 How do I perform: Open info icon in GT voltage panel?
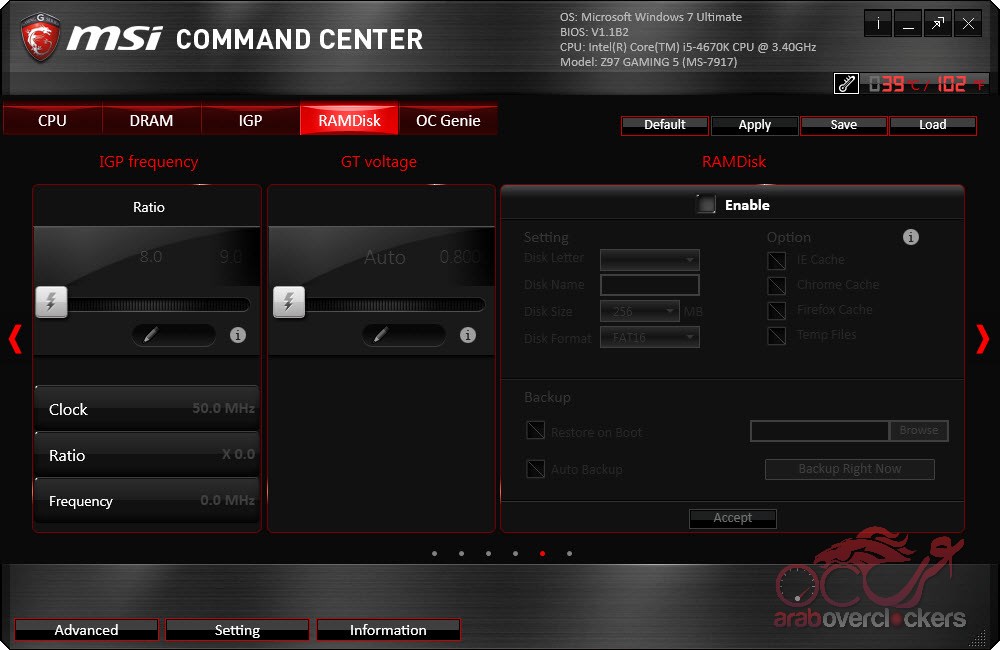[x=468, y=335]
